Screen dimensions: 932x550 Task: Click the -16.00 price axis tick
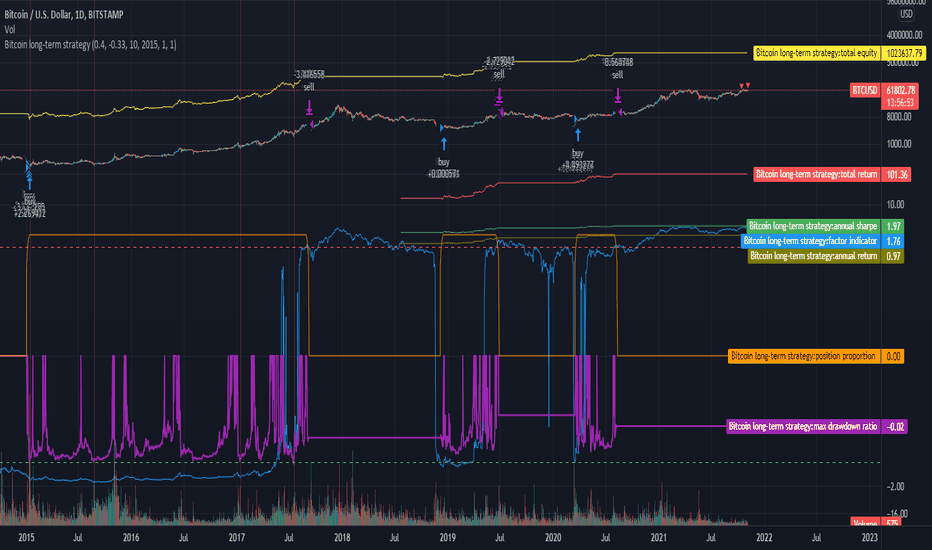pyautogui.click(x=897, y=514)
